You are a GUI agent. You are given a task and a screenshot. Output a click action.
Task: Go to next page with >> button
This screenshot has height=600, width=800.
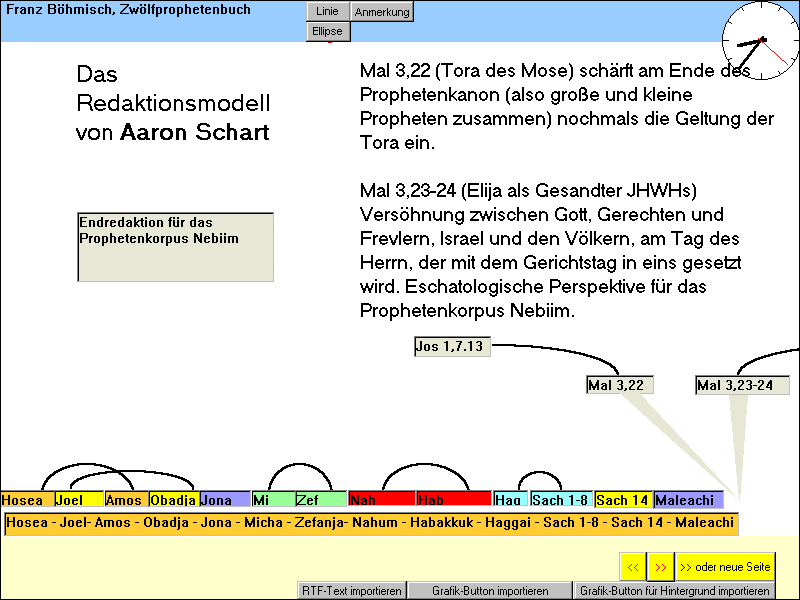point(660,567)
